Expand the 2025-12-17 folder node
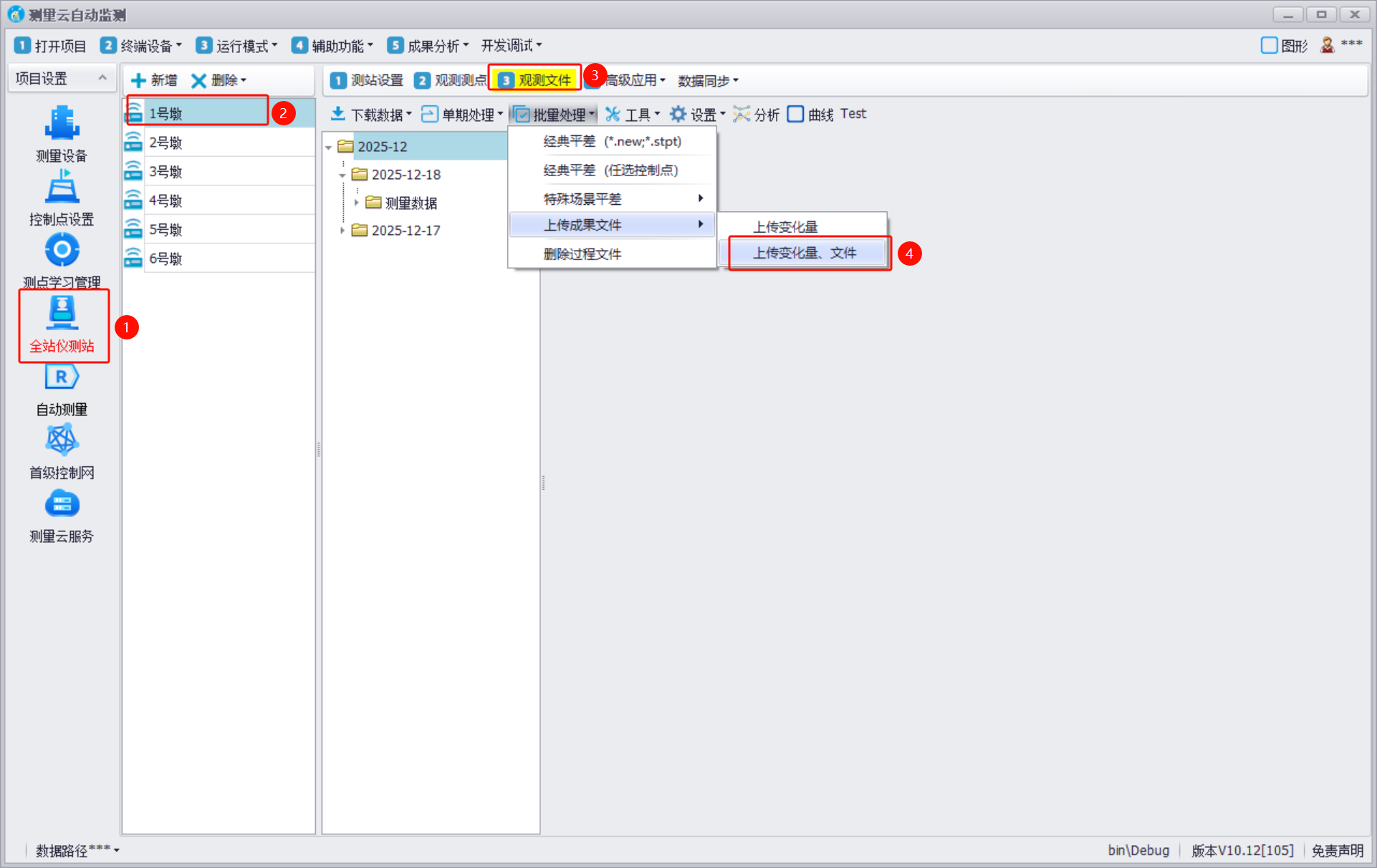Screen dimensions: 1377x868 coord(342,231)
